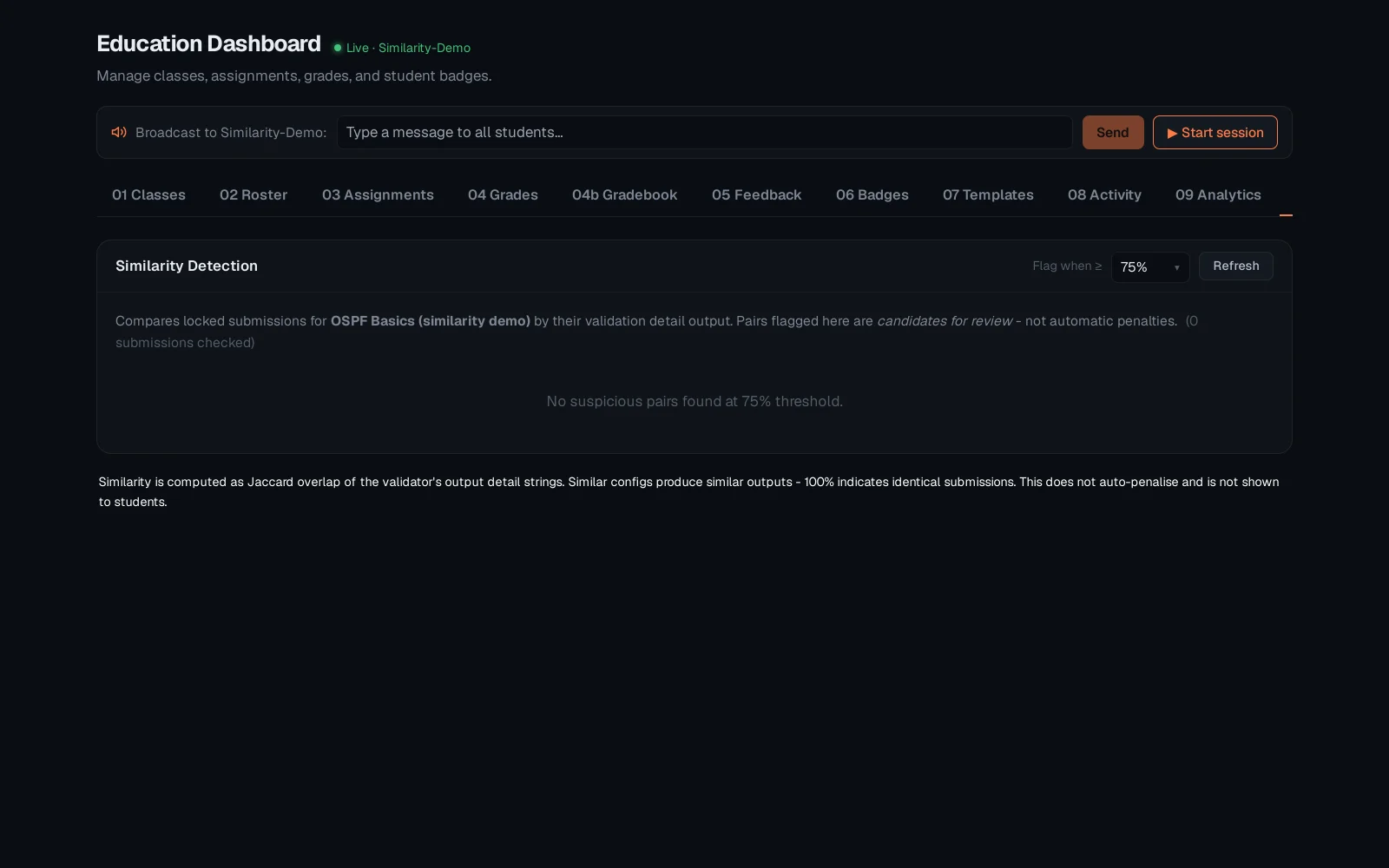
Task: Open the 08 Activity tab
Action: 1104,195
